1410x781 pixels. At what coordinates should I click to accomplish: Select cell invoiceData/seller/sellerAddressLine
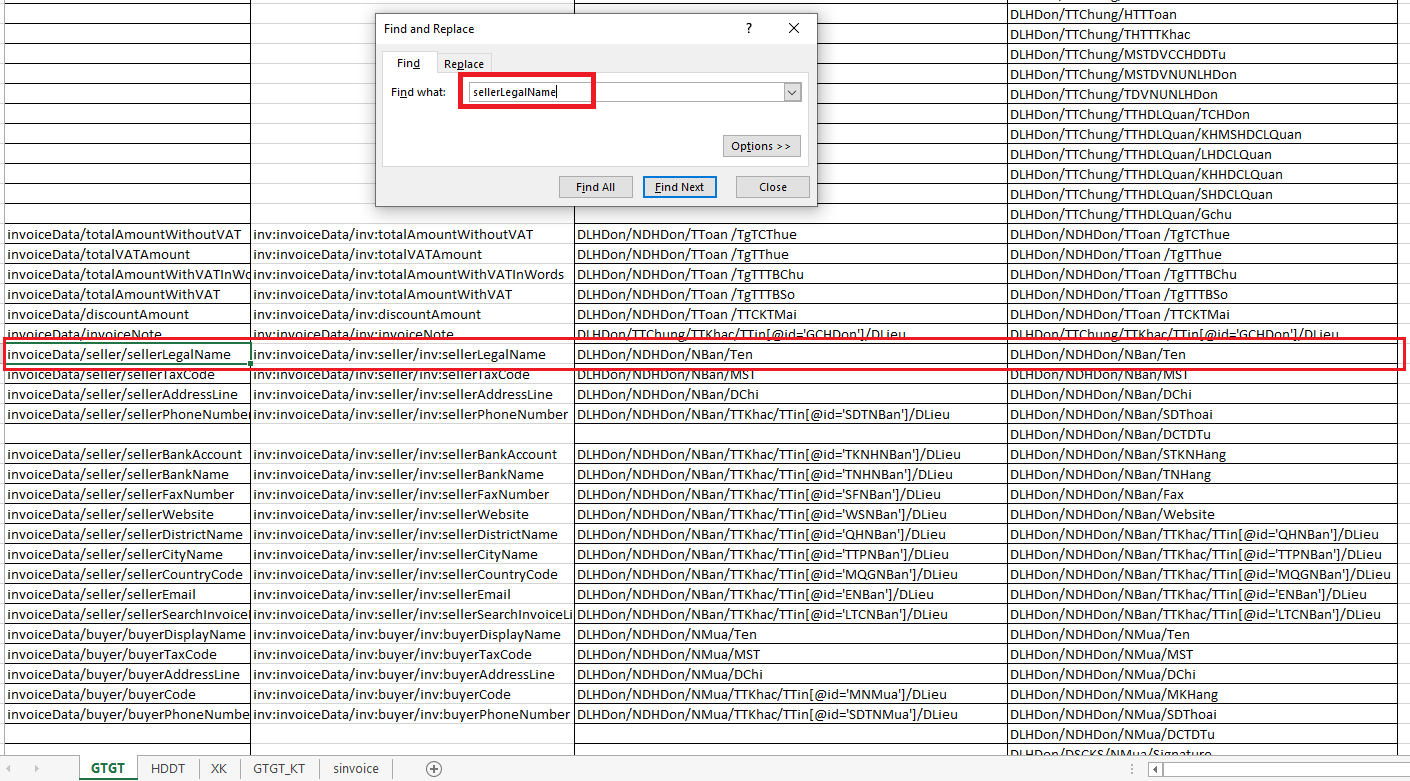tap(127, 394)
